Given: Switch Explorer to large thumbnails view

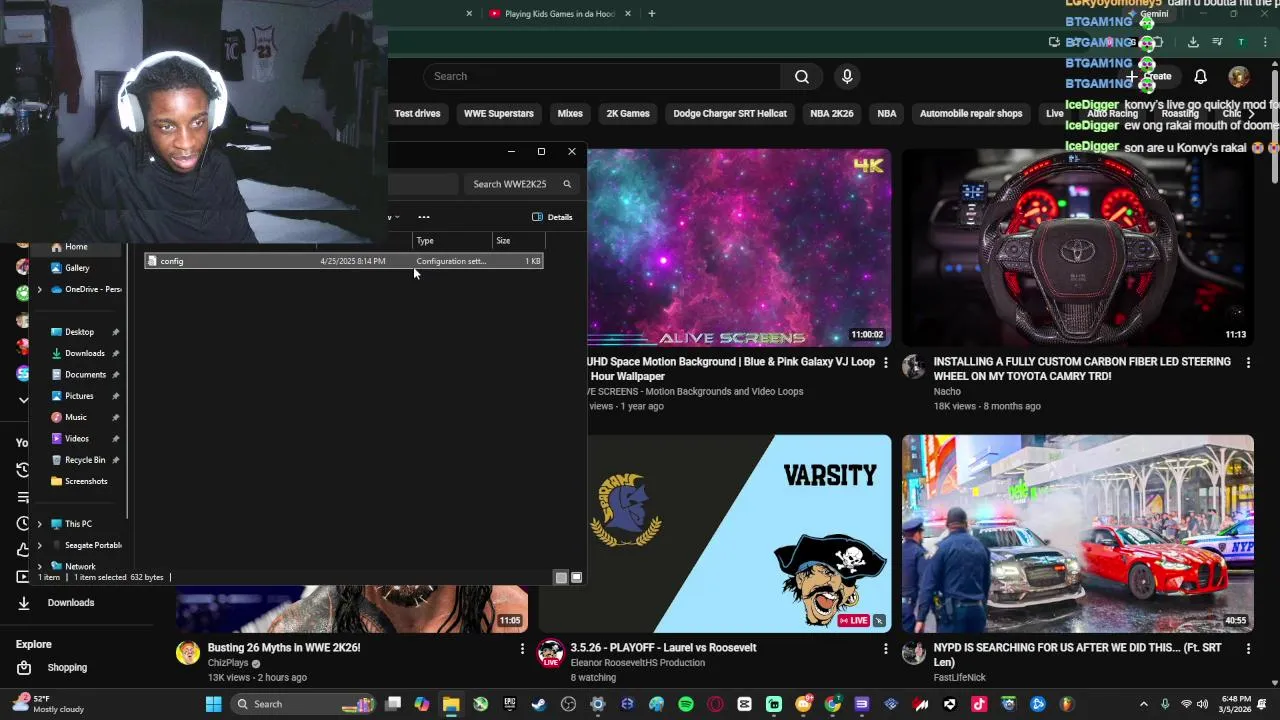Looking at the screenshot, I should click(x=576, y=577).
